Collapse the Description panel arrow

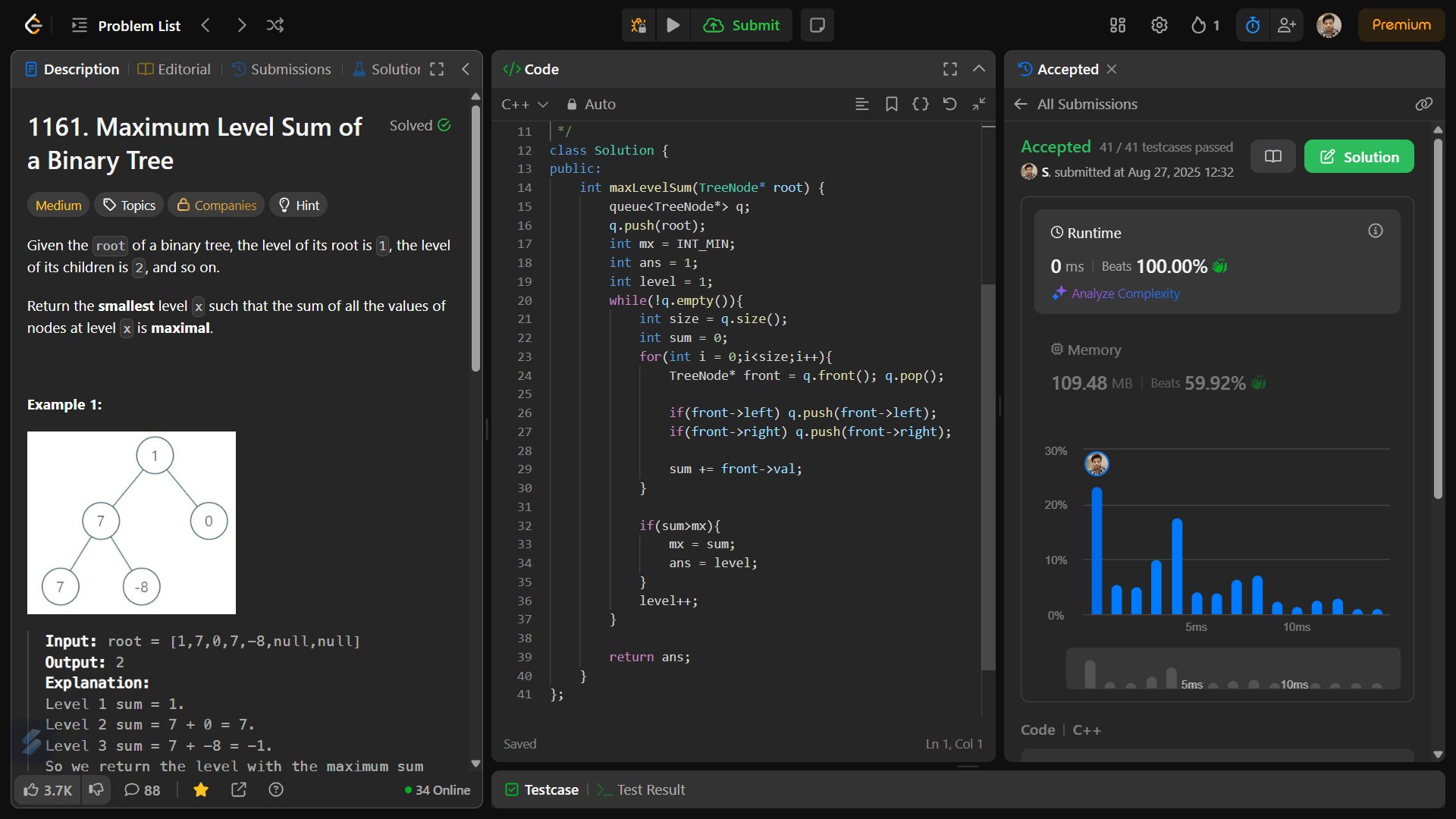[466, 69]
